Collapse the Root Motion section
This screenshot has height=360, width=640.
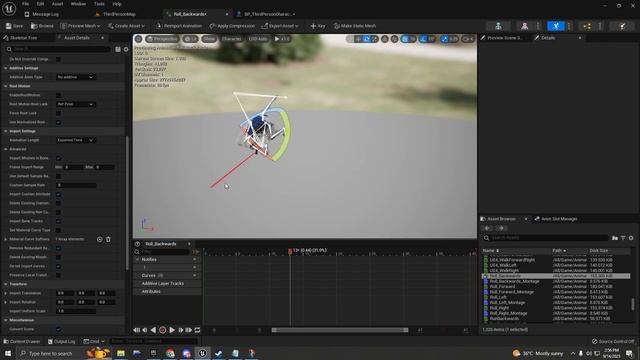pyautogui.click(x=6, y=86)
